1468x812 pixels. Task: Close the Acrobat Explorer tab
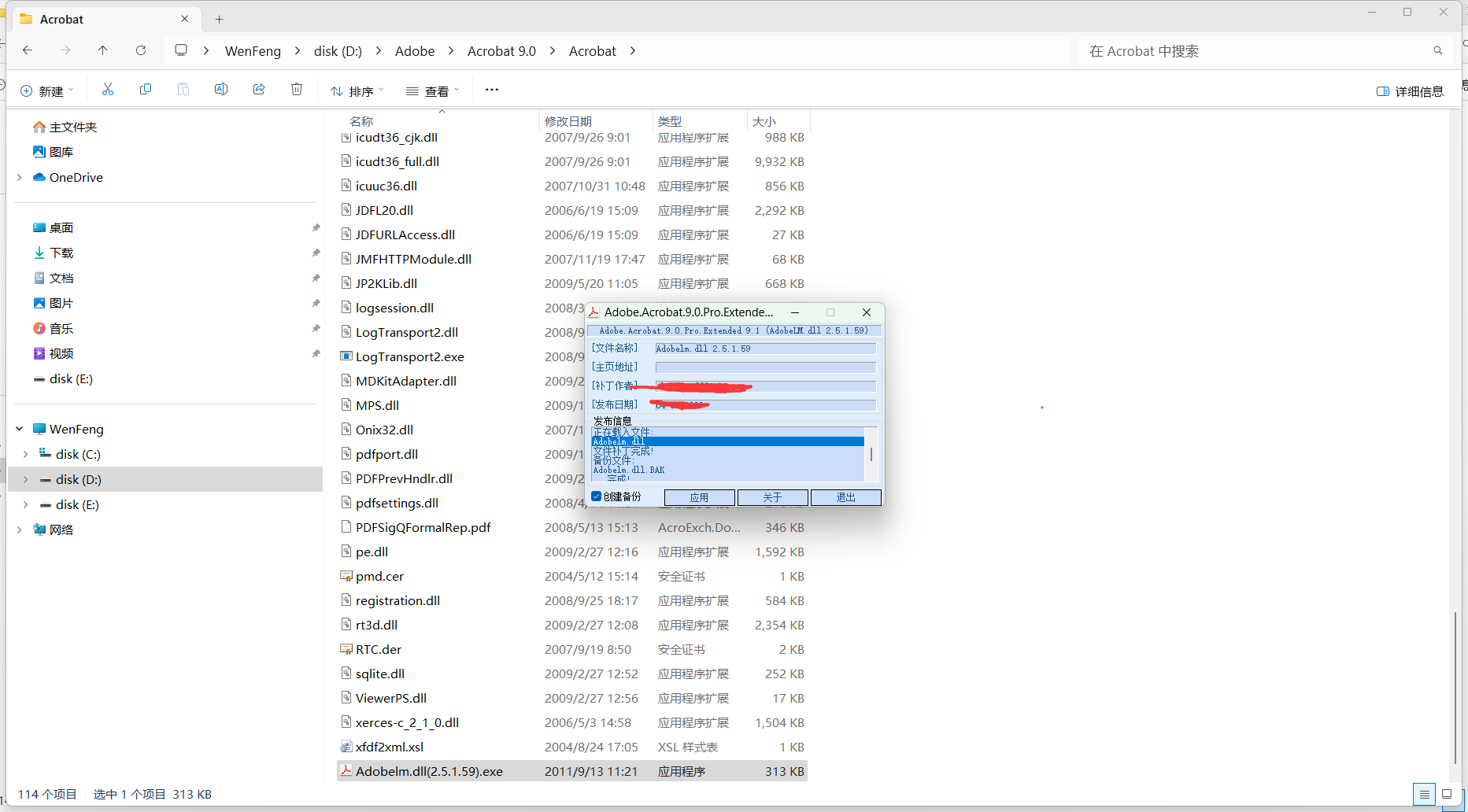click(x=185, y=19)
